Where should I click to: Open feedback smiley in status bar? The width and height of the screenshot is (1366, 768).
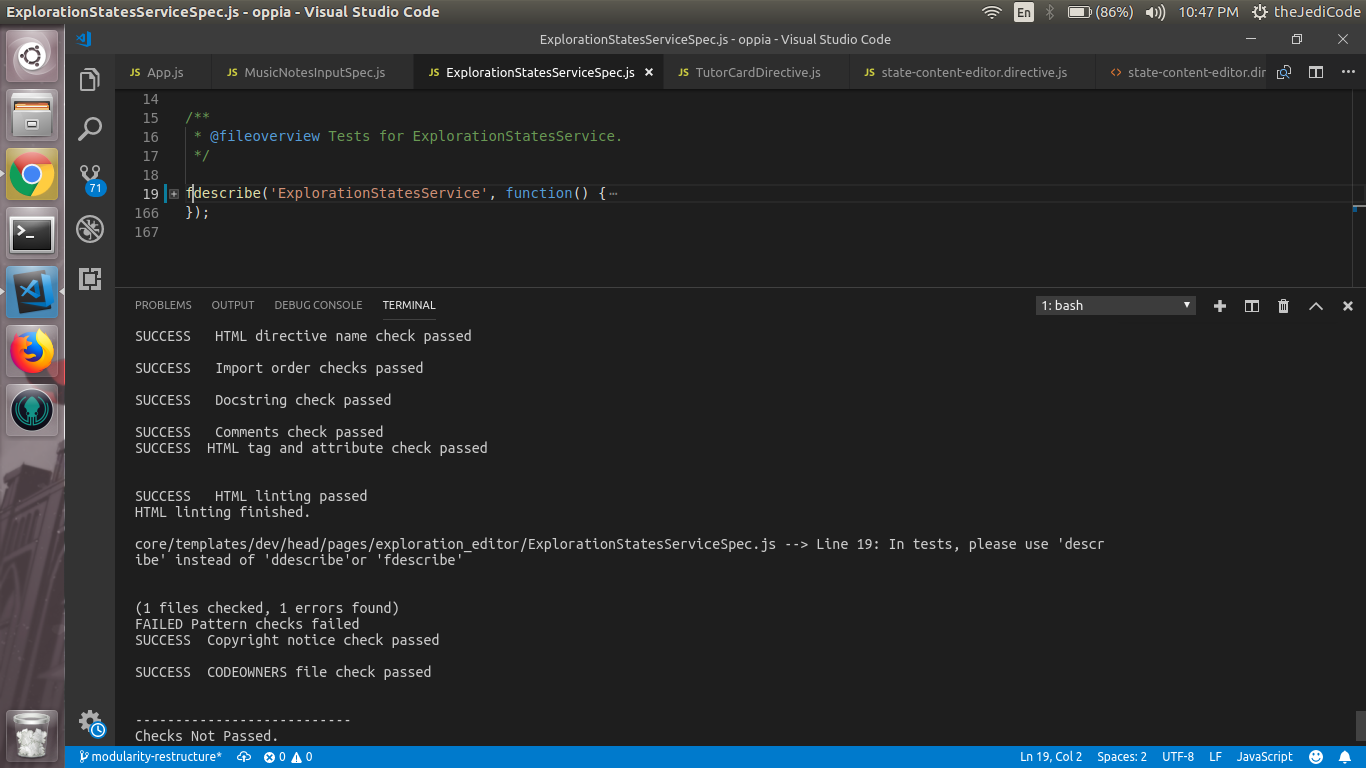pyautogui.click(x=1316, y=757)
